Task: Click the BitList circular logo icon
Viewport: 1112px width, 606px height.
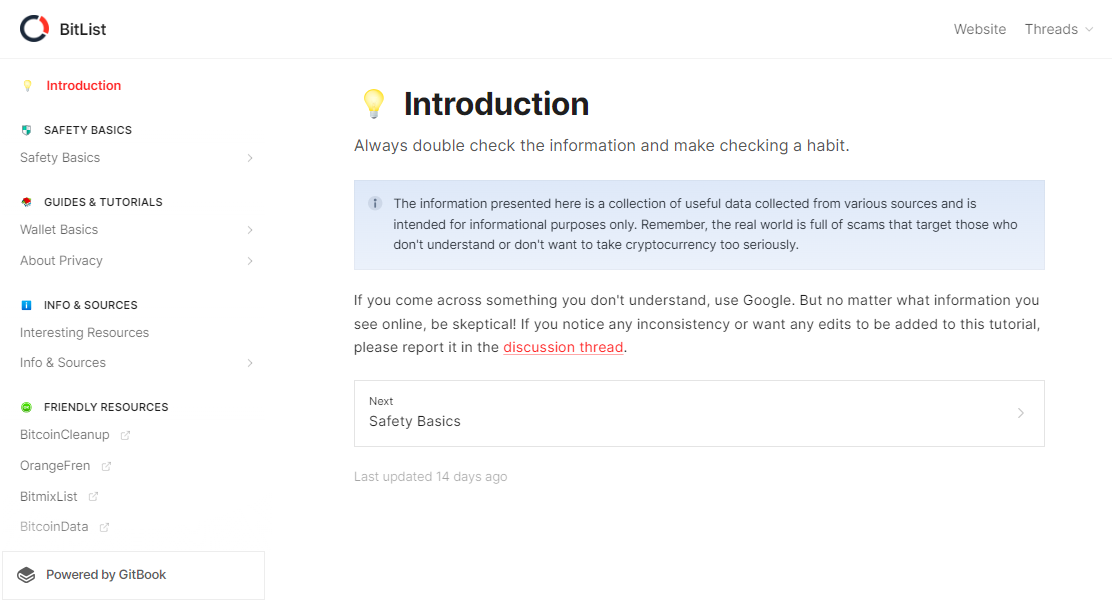Action: click(34, 28)
